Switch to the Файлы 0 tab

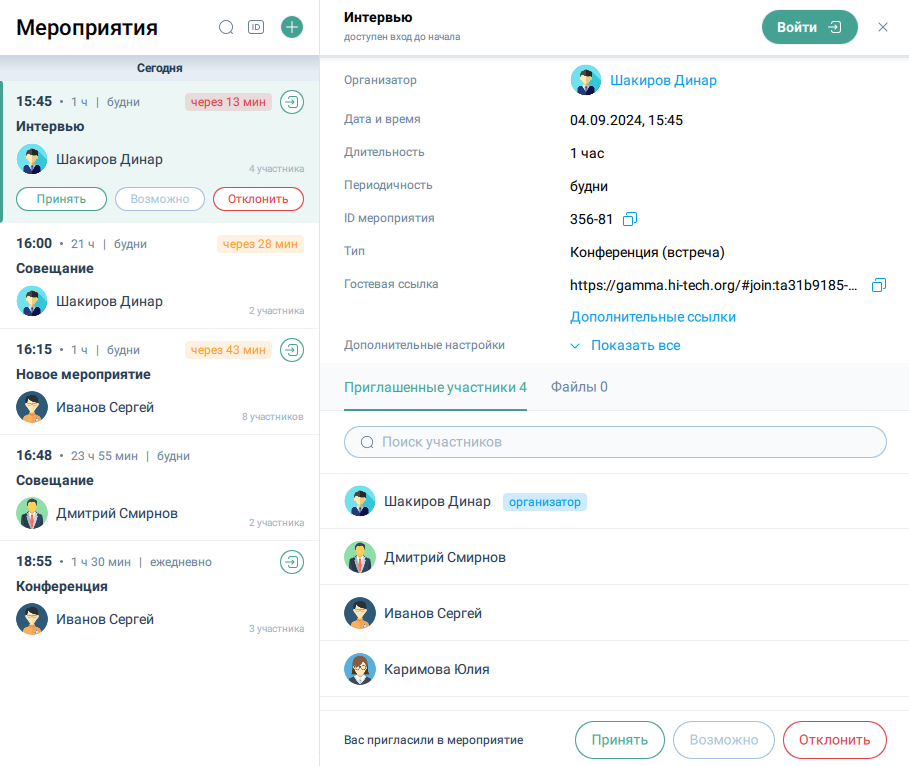coord(579,388)
